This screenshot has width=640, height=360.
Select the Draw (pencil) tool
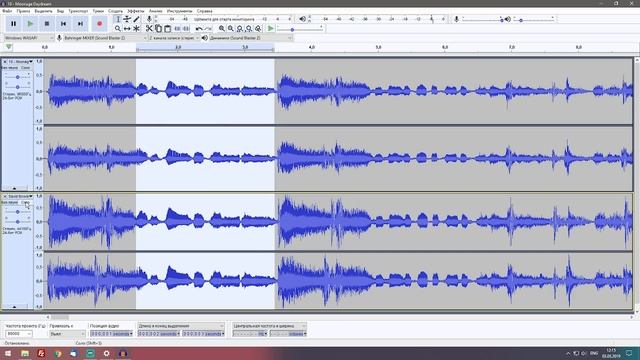click(136, 19)
